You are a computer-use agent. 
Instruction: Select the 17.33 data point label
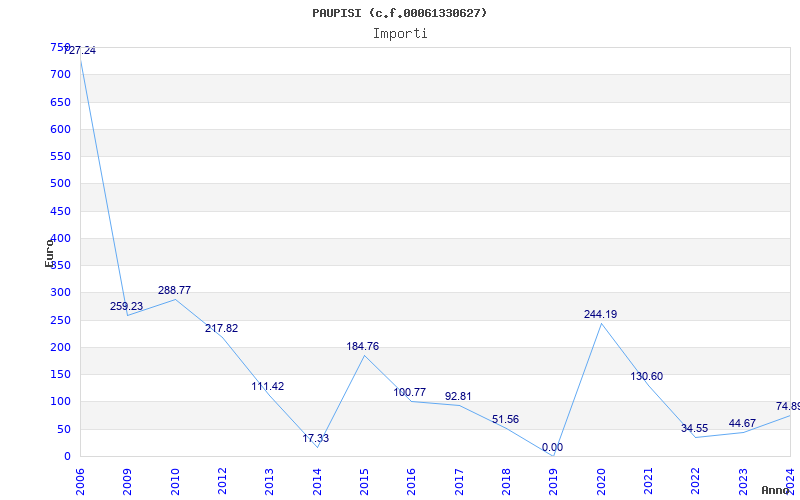315,438
